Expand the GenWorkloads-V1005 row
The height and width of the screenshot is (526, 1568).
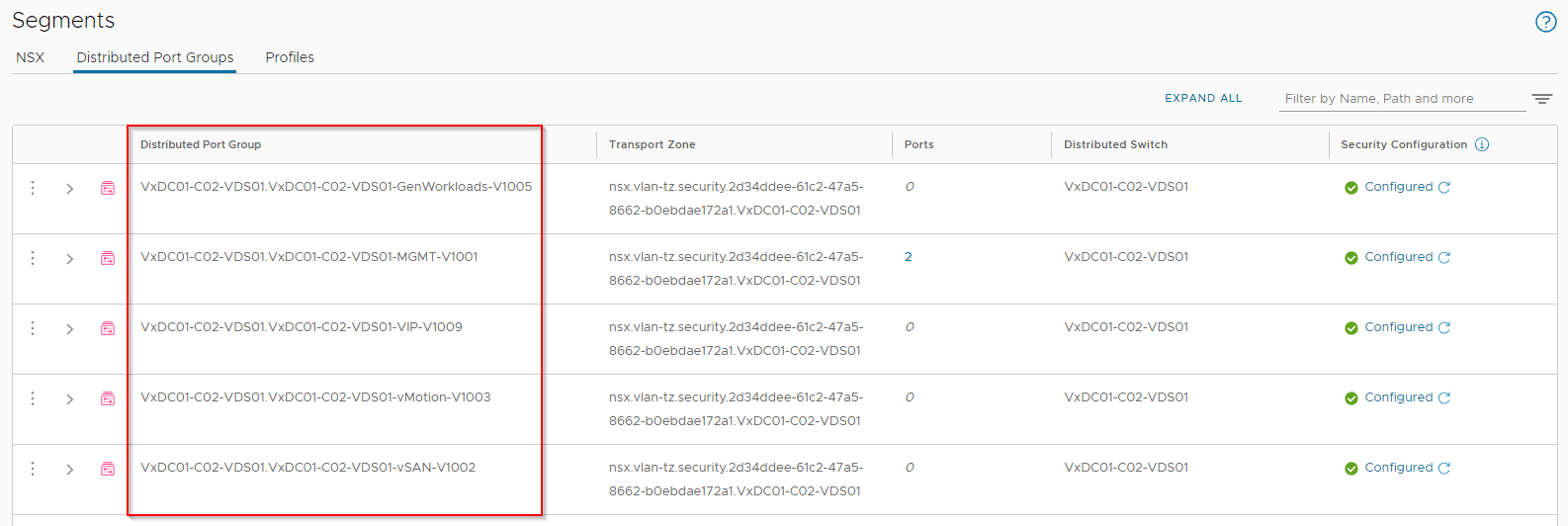coord(69,189)
